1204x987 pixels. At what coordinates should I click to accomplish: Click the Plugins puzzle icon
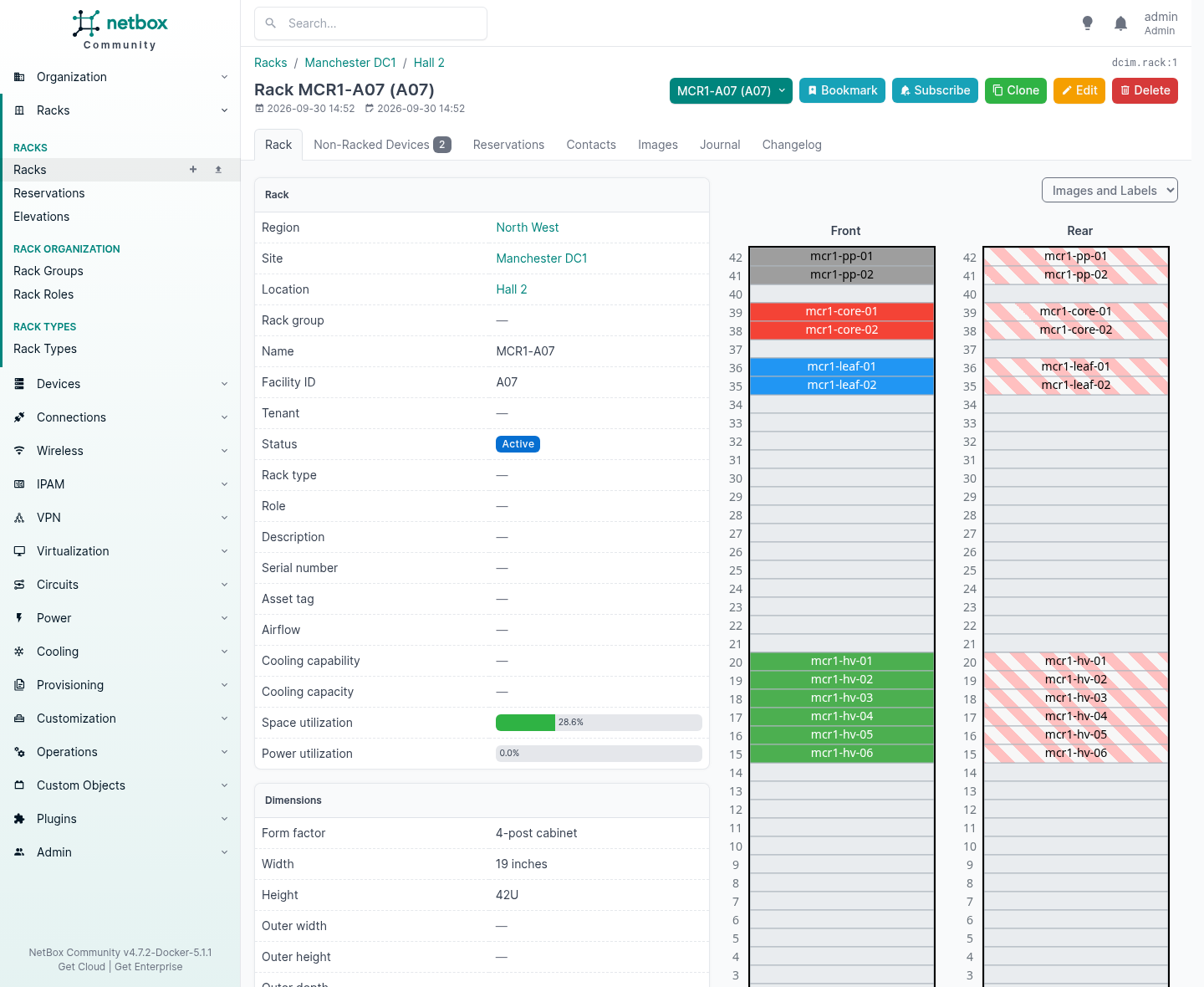[x=19, y=819]
